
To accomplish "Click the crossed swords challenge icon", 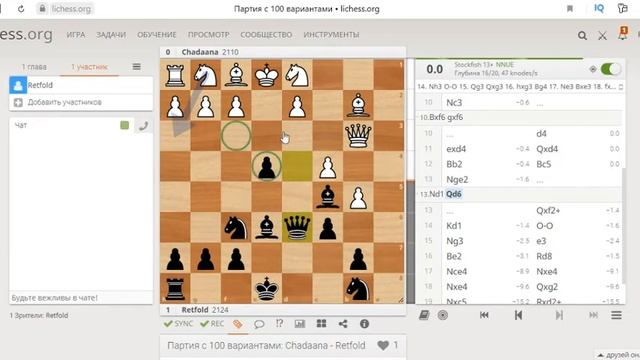I will pos(602,36).
